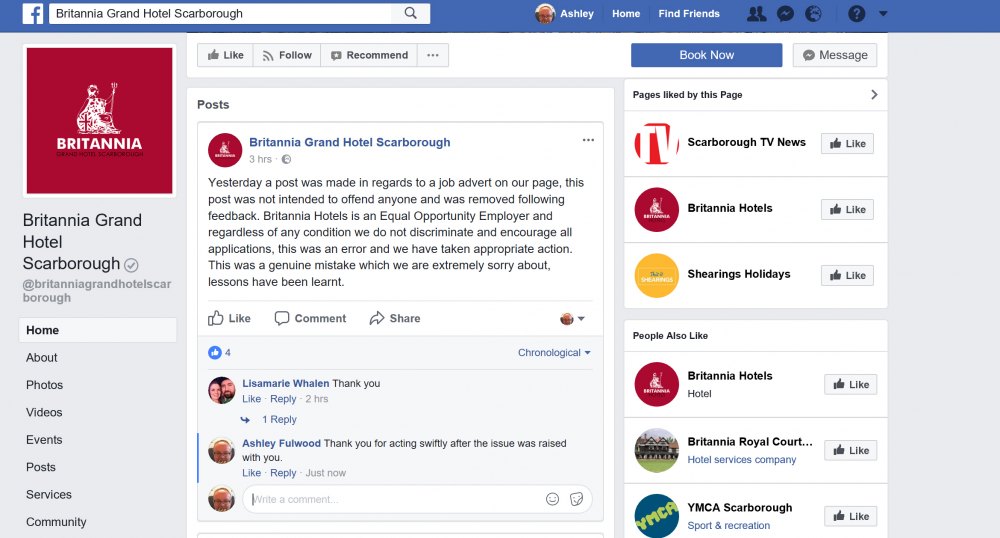Image resolution: width=1000 pixels, height=538 pixels.
Task: Click the reply arrow icon beside 1 Reply
Action: pyautogui.click(x=246, y=419)
